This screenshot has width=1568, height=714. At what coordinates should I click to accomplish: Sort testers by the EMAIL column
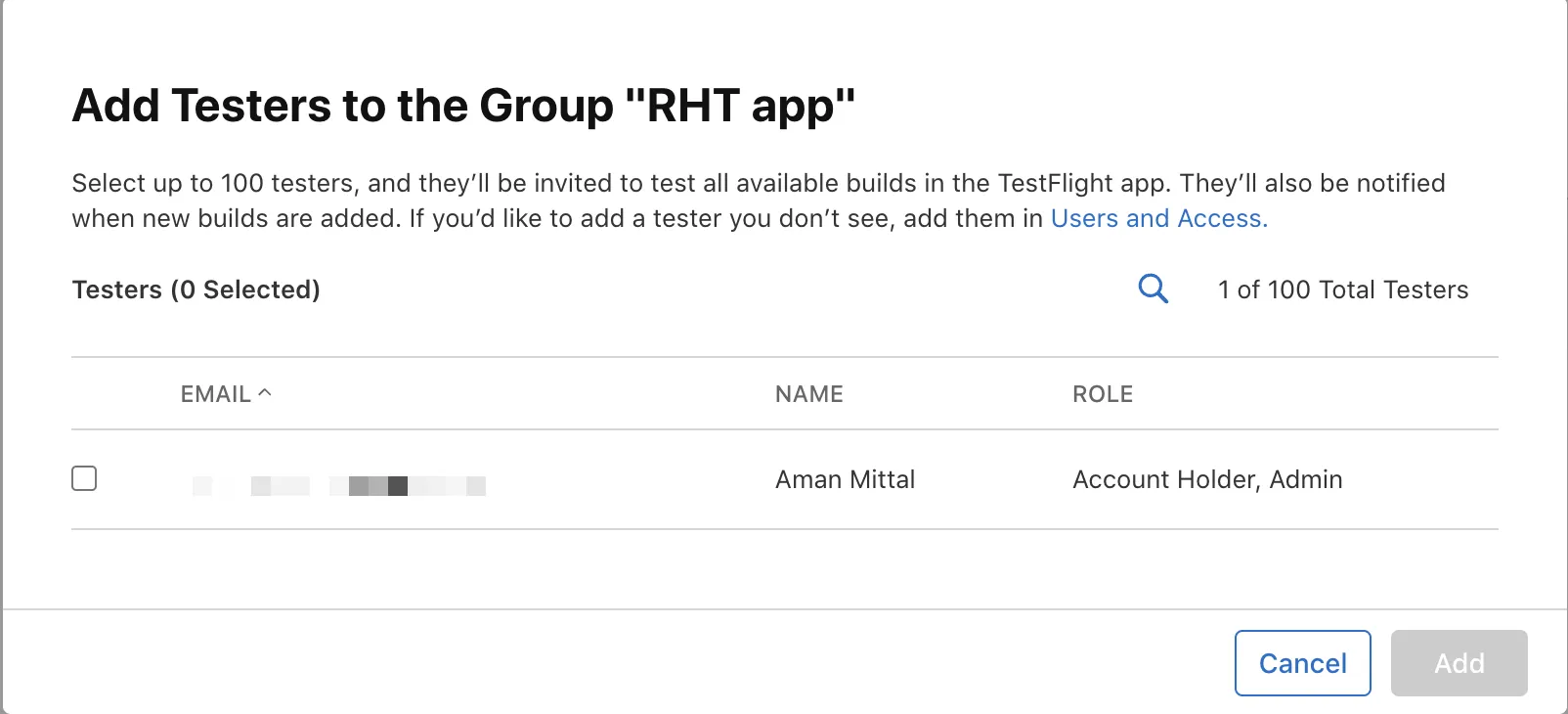tap(216, 394)
